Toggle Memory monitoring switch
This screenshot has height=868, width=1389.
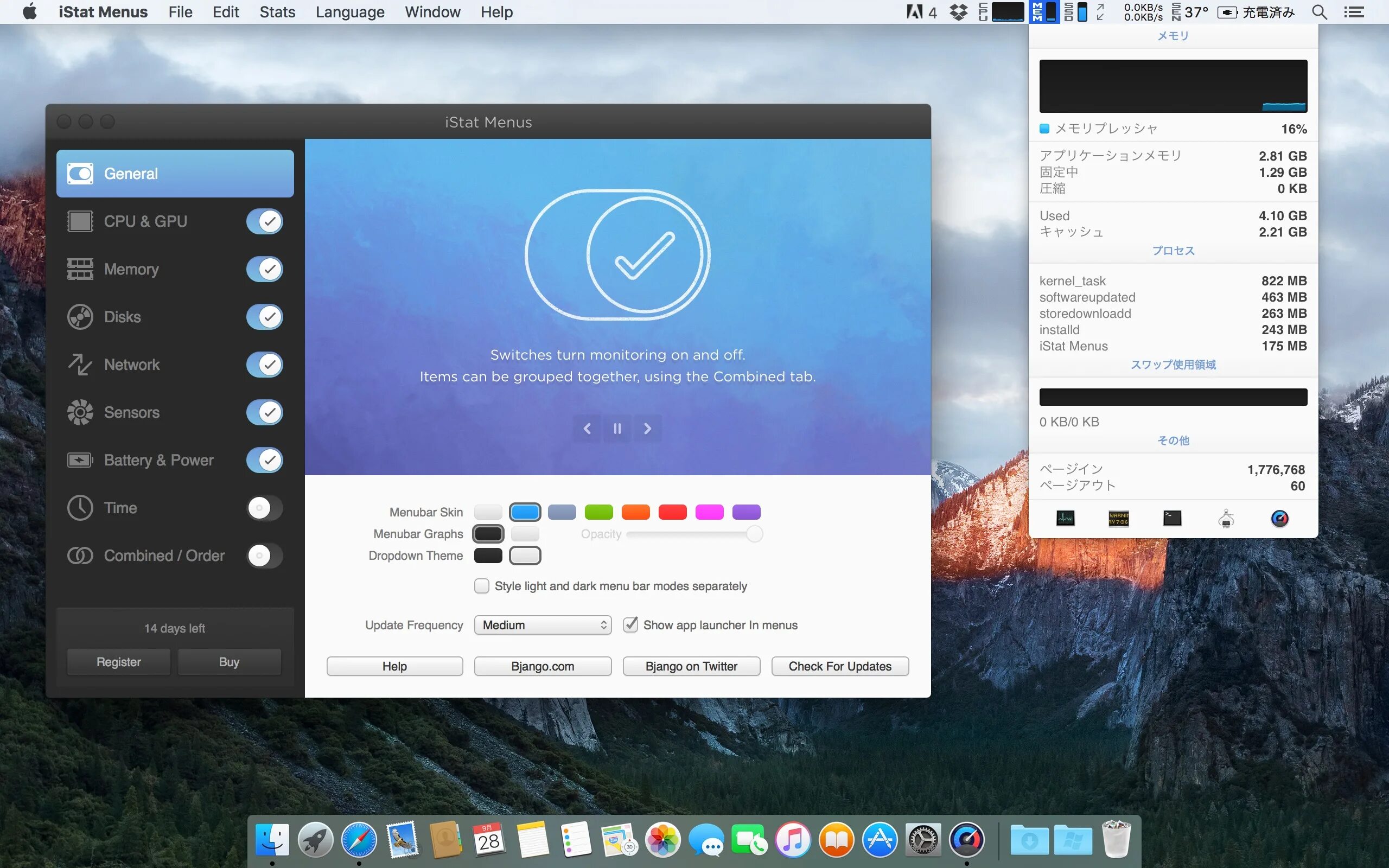coord(265,269)
